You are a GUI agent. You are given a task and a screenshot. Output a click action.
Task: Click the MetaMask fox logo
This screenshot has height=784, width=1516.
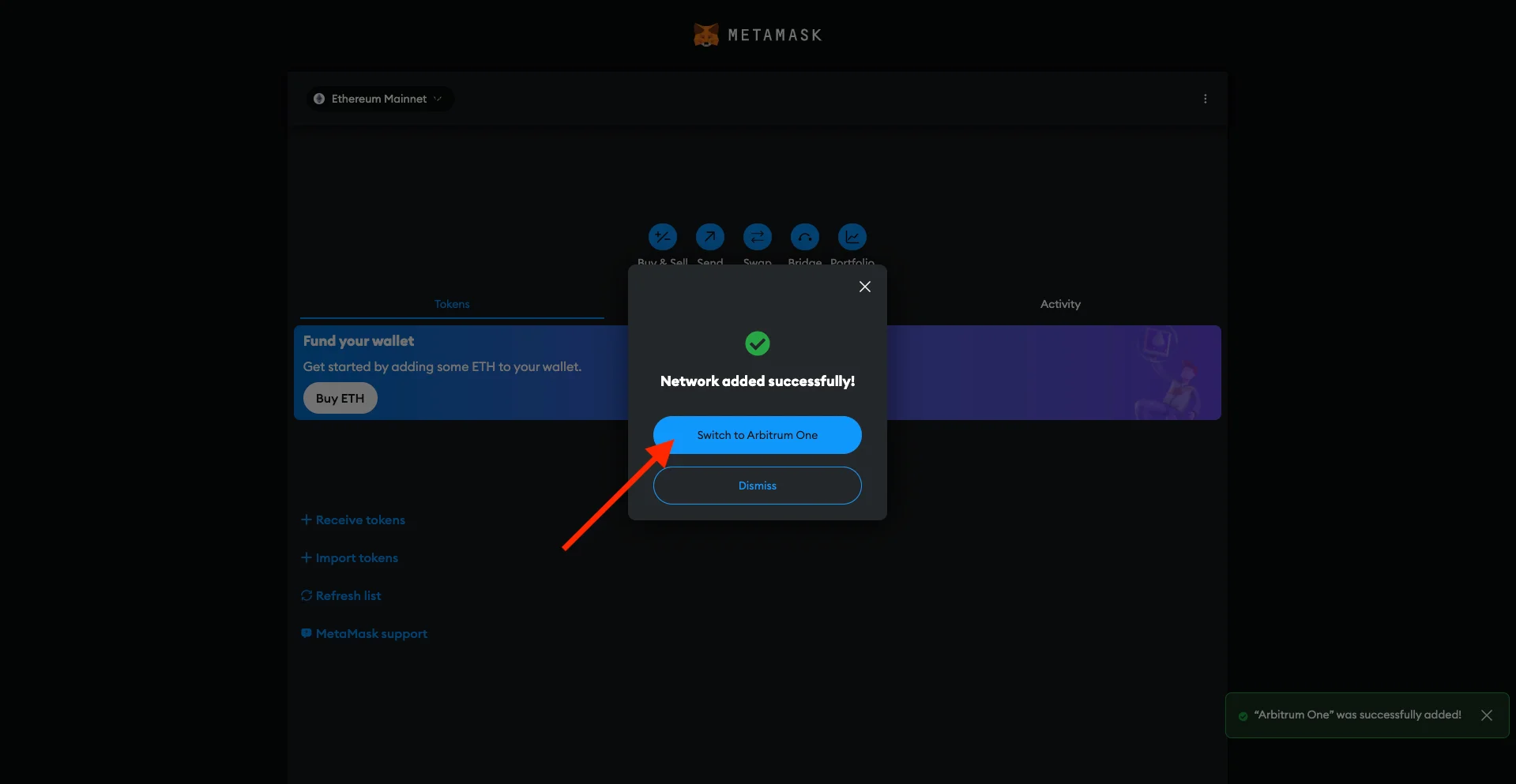[x=706, y=35]
